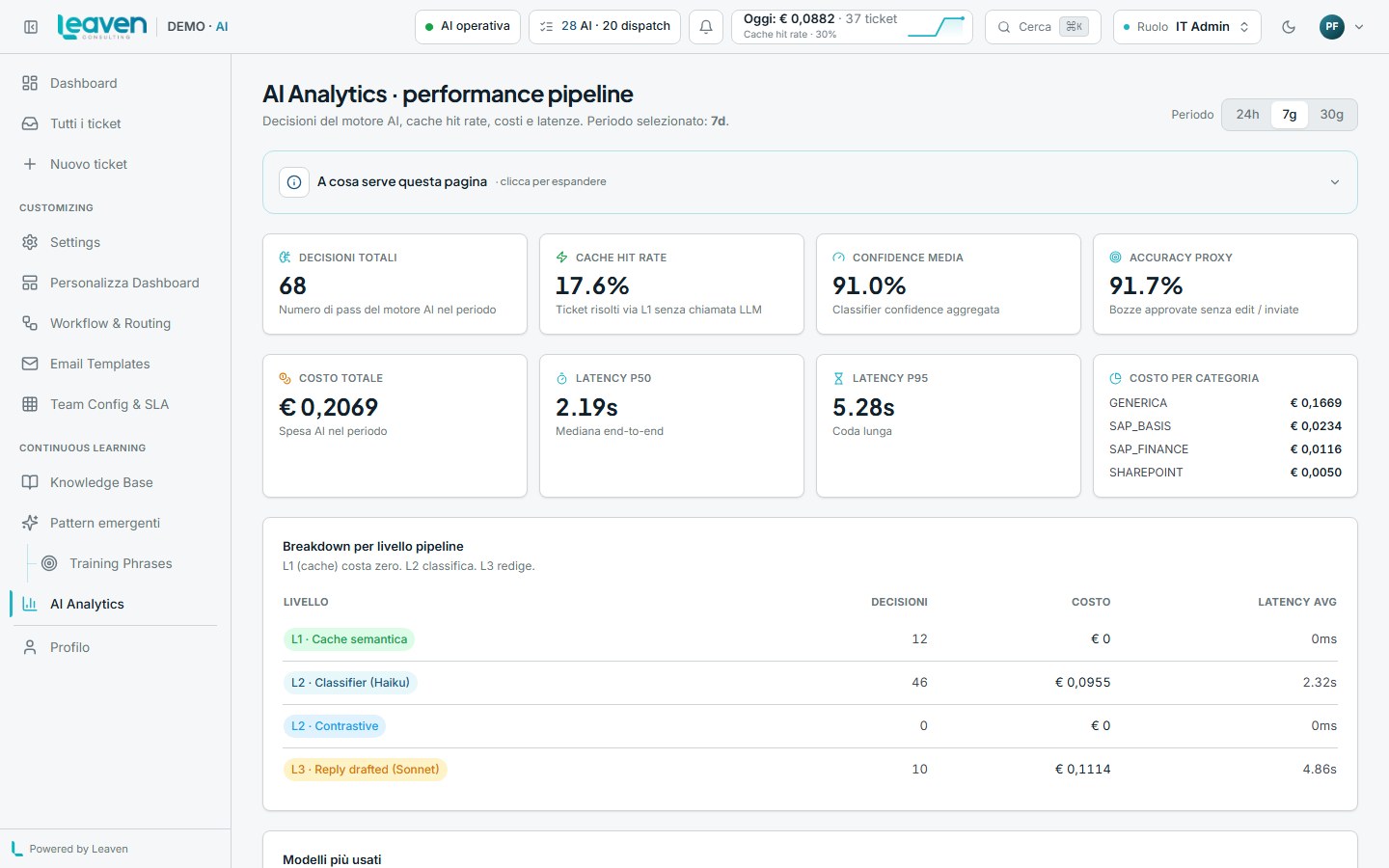Click the L1 · Cache semantica badge

coord(349,639)
